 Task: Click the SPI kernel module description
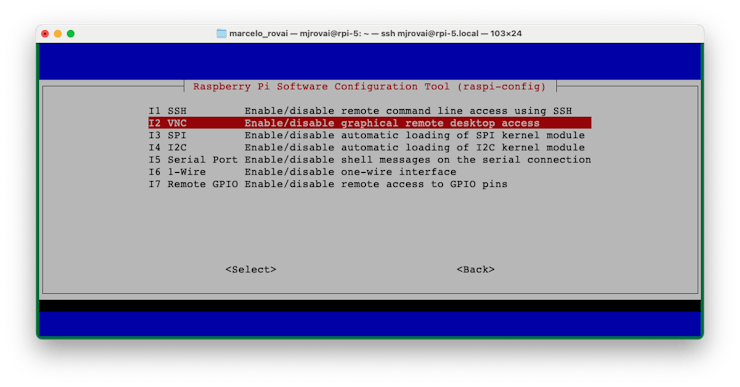[414, 135]
